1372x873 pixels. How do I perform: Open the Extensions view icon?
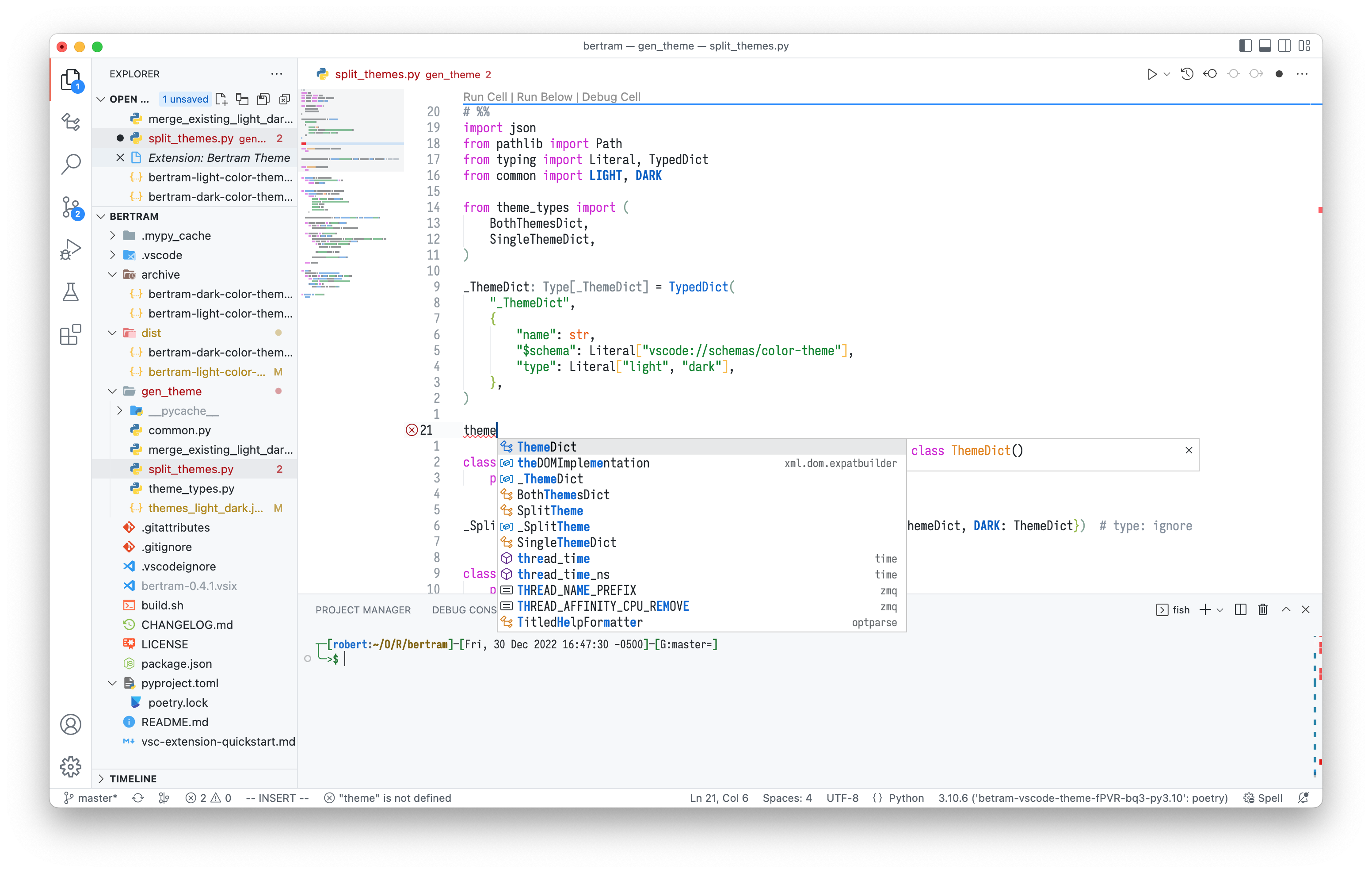71,335
